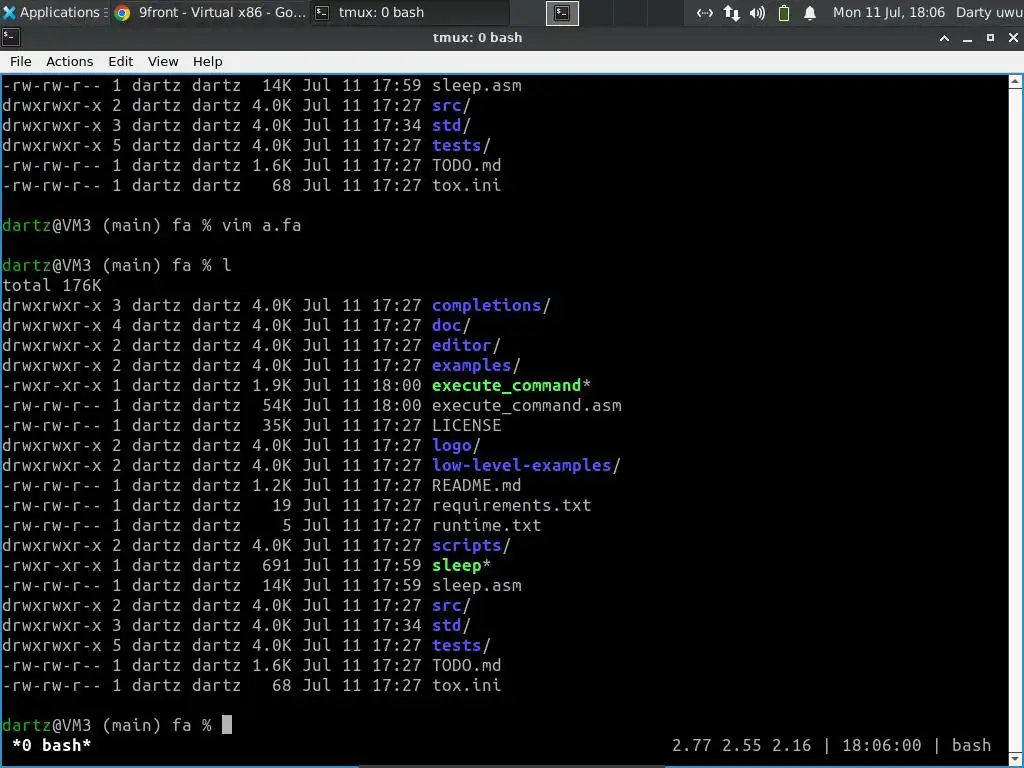
Task: Click the green execute_command* executable
Action: [x=511, y=385]
